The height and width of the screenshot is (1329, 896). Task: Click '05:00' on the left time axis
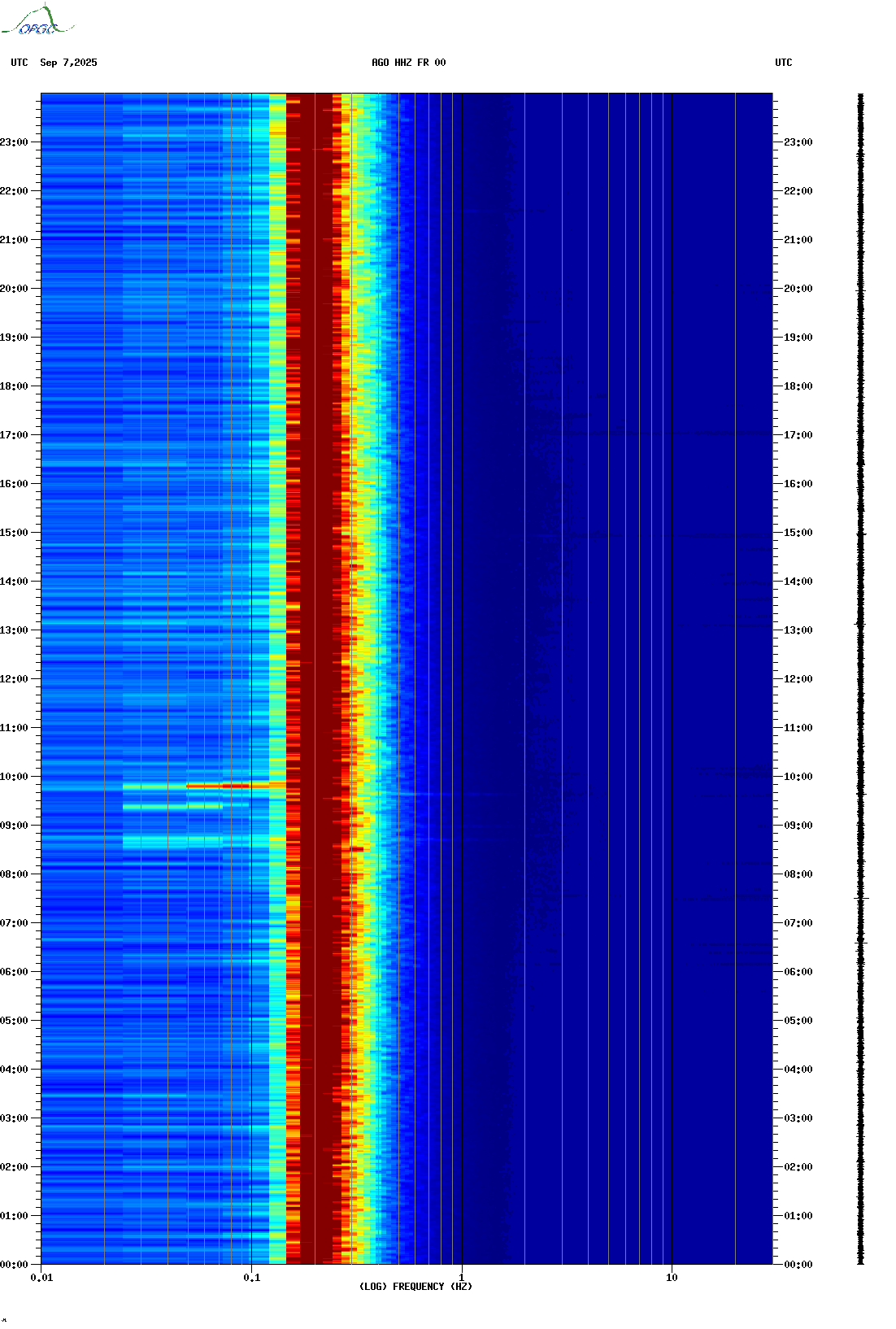point(14,1021)
